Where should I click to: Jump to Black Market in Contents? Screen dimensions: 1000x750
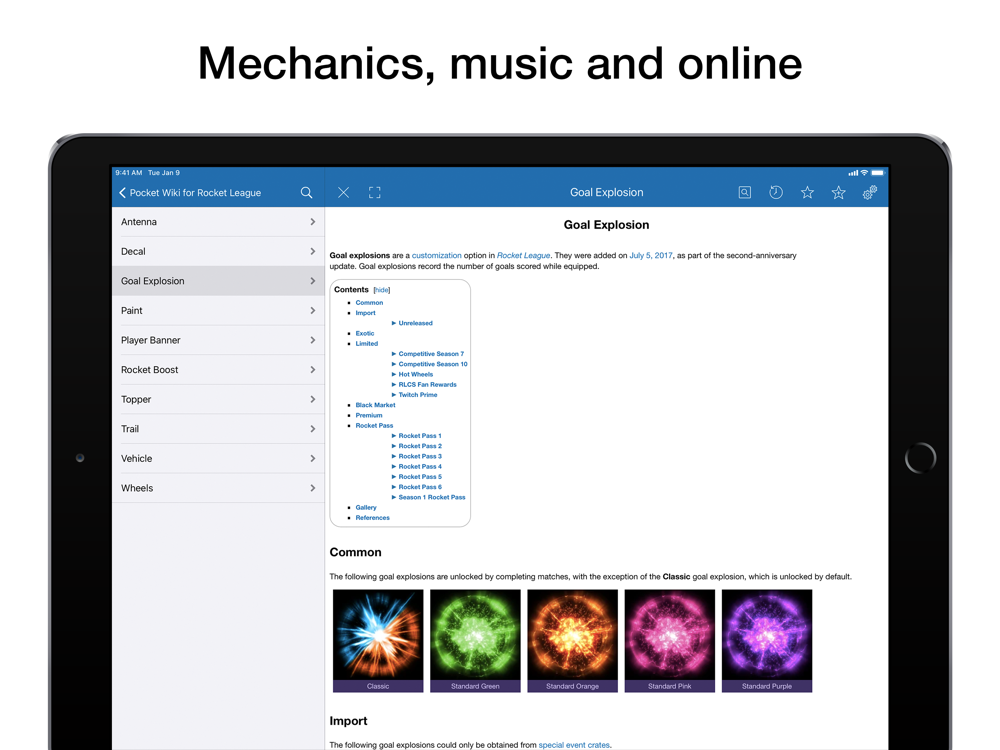pyautogui.click(x=375, y=405)
